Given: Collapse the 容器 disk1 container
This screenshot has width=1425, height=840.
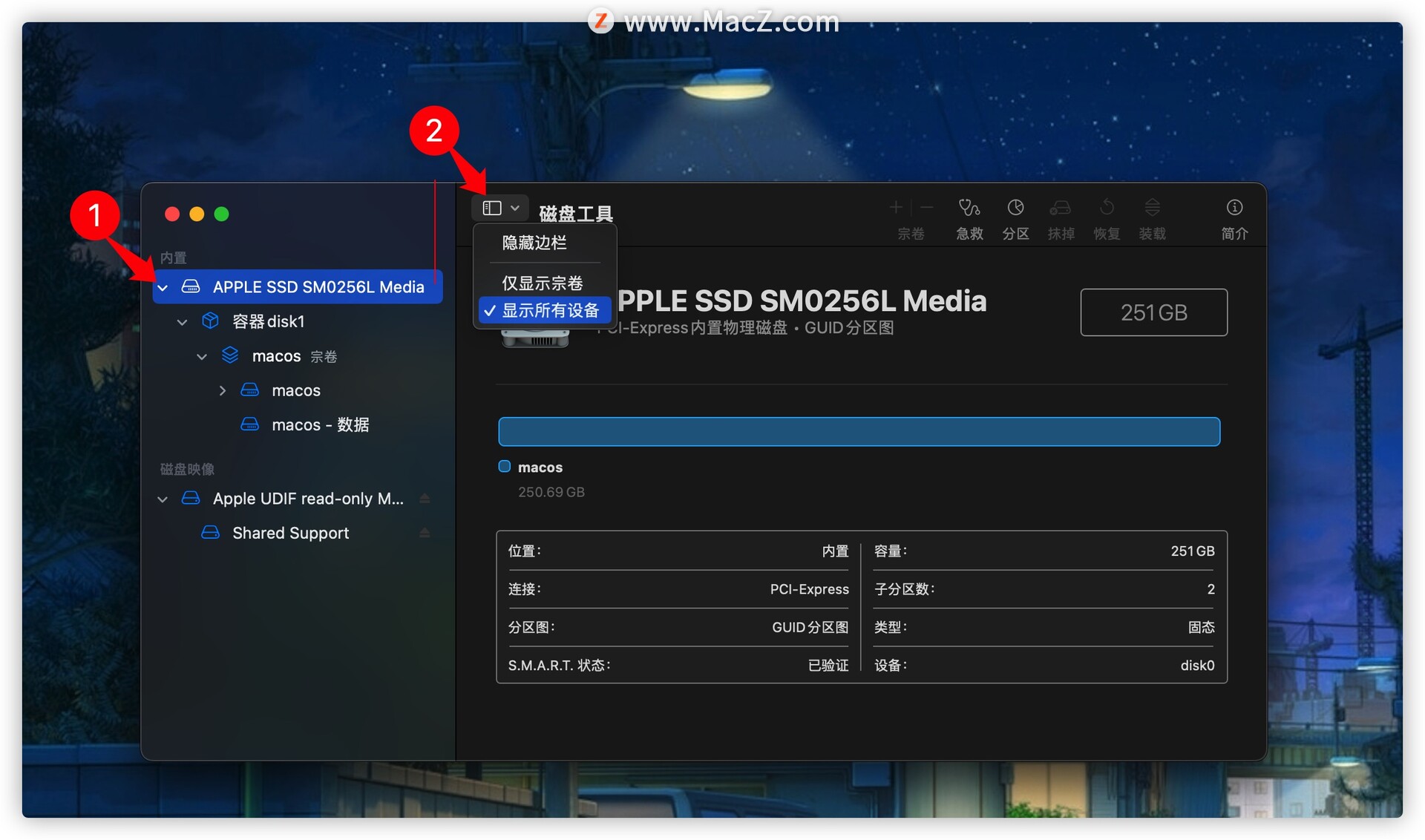Looking at the screenshot, I should [x=183, y=322].
